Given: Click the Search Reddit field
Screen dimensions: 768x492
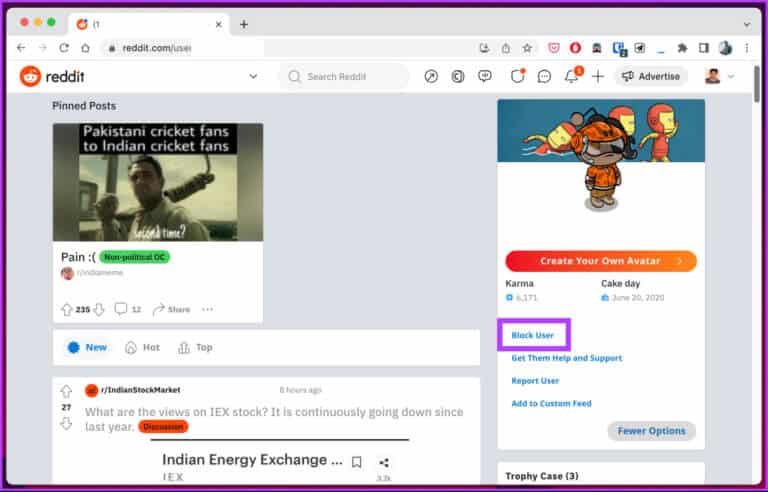Looking at the screenshot, I should (x=344, y=76).
